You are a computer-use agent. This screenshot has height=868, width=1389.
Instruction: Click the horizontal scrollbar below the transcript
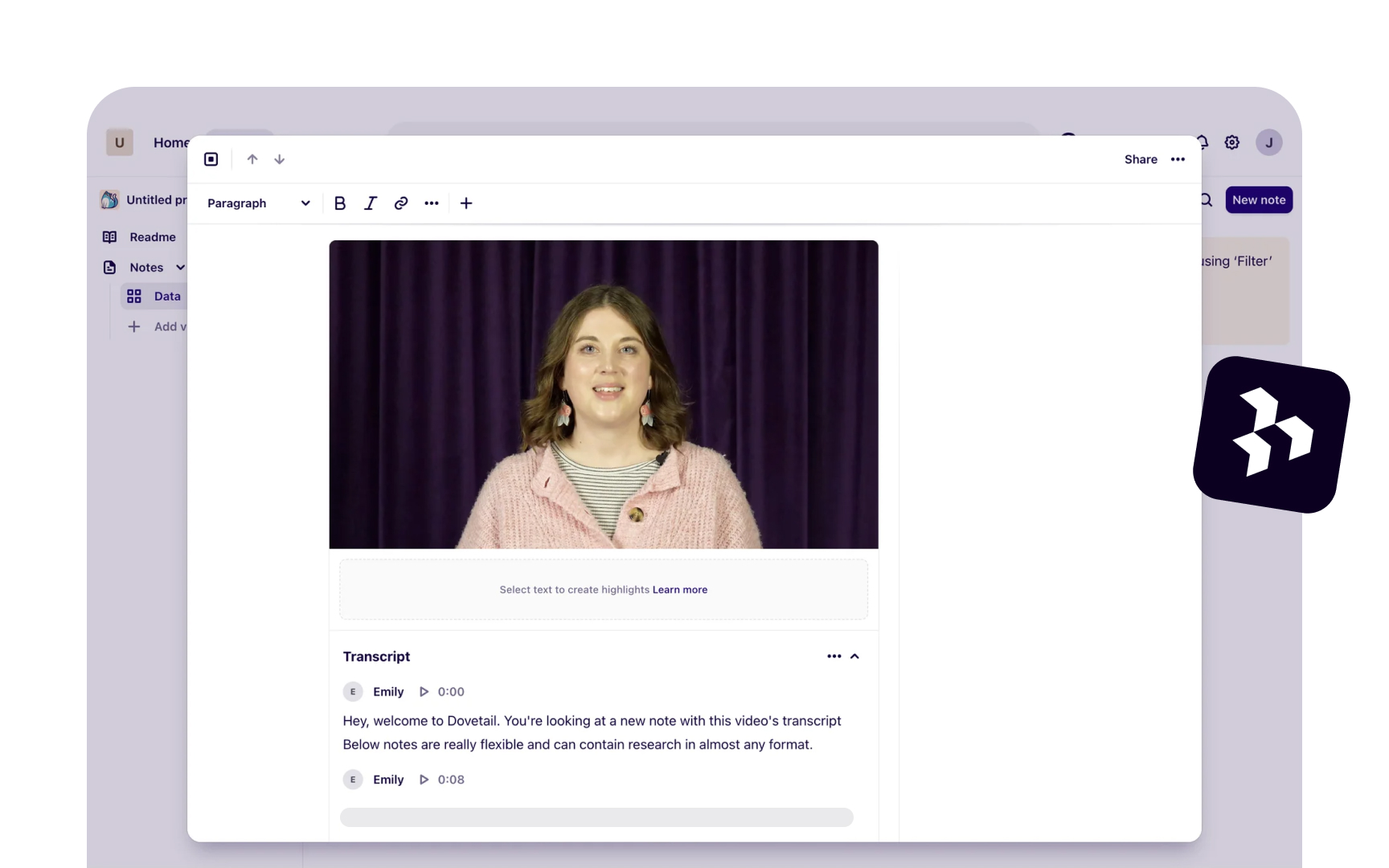[596, 817]
